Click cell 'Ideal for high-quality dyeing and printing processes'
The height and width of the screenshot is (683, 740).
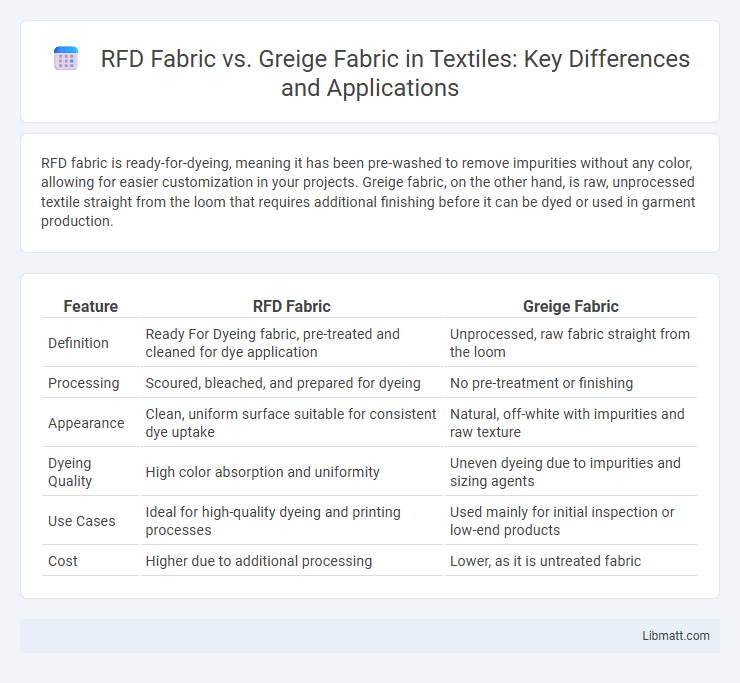pos(291,521)
